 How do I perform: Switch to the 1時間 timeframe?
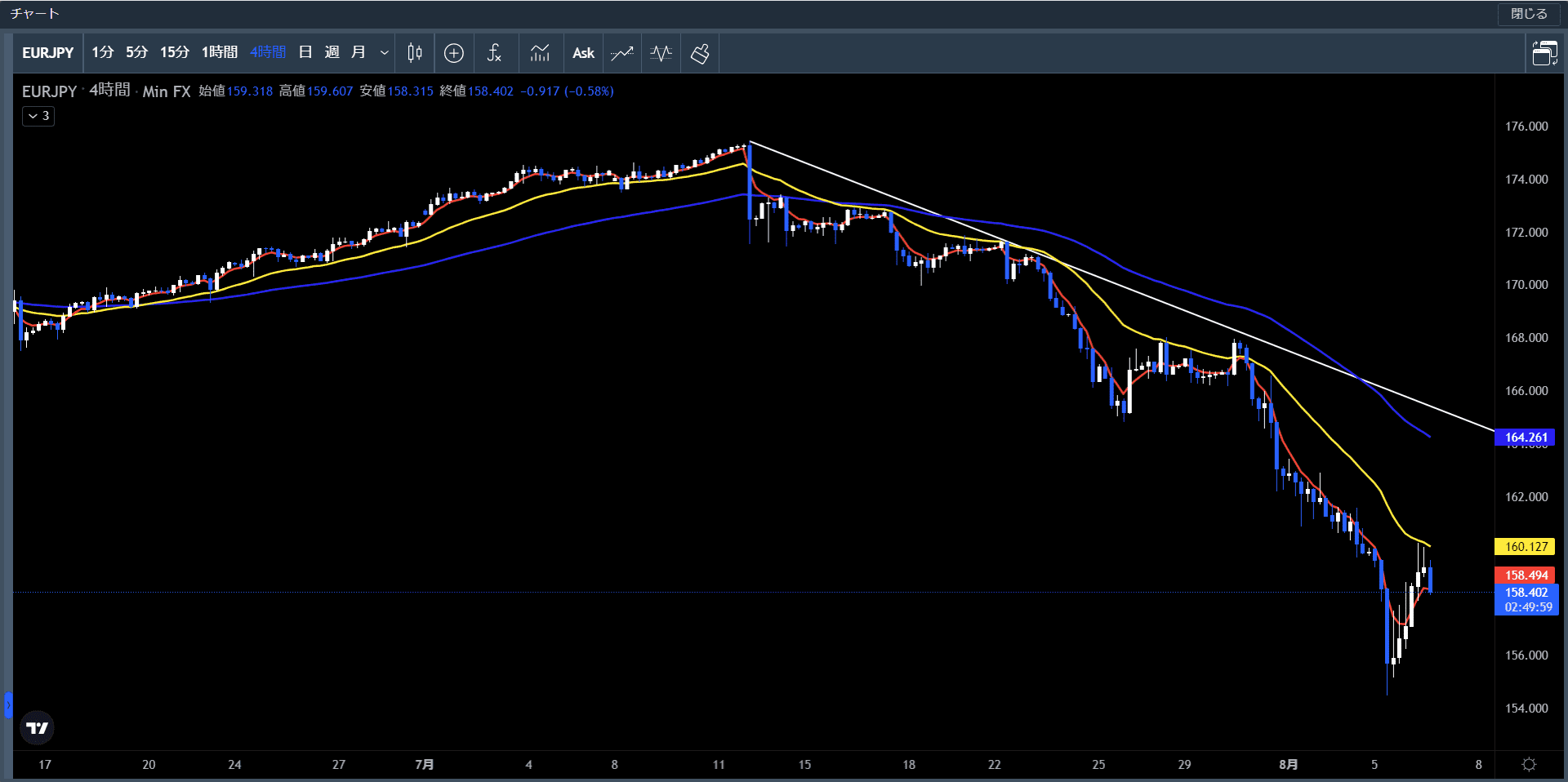click(x=219, y=52)
